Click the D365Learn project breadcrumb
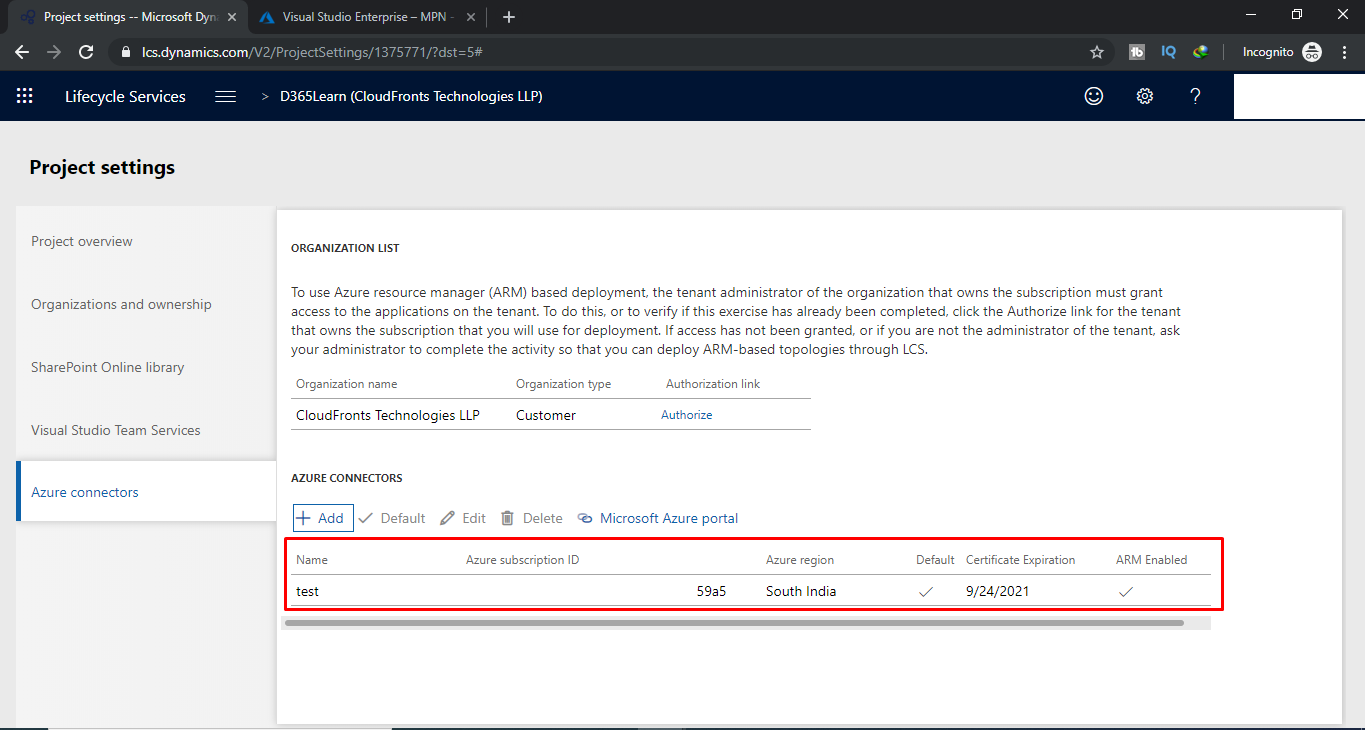Screen dimensions: 1365x730 click(411, 96)
